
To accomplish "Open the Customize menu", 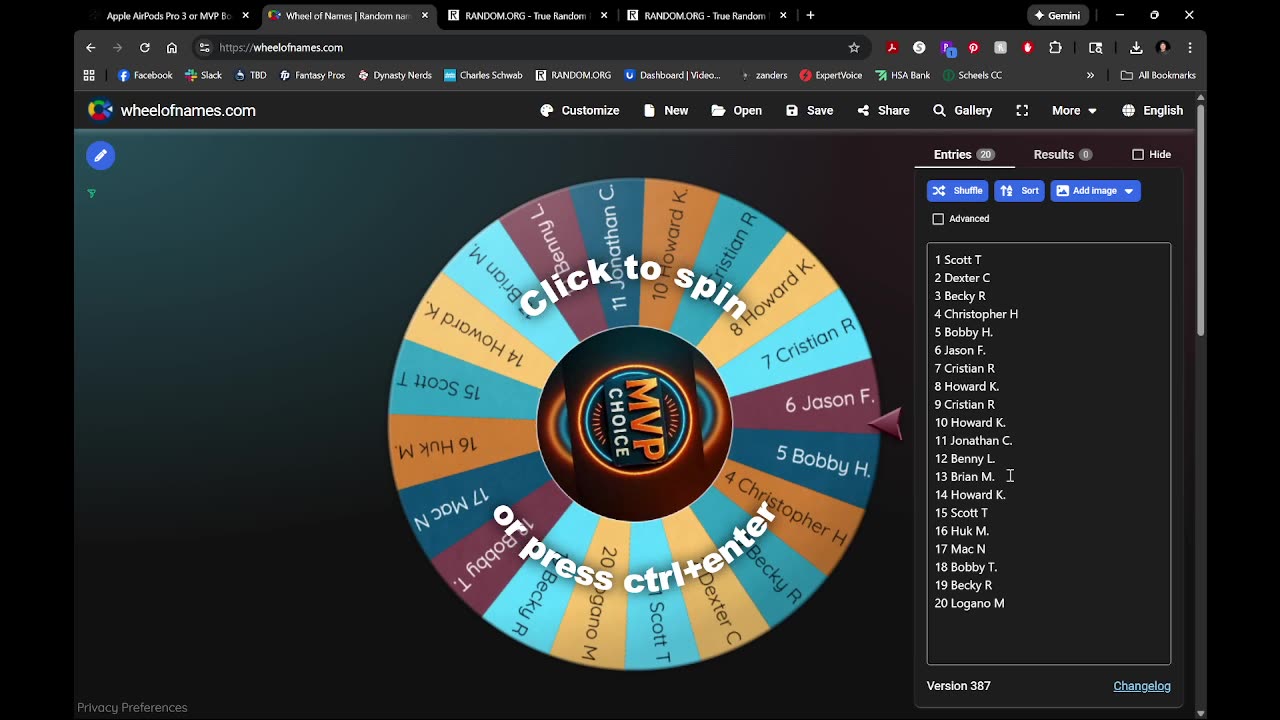I will [x=580, y=110].
